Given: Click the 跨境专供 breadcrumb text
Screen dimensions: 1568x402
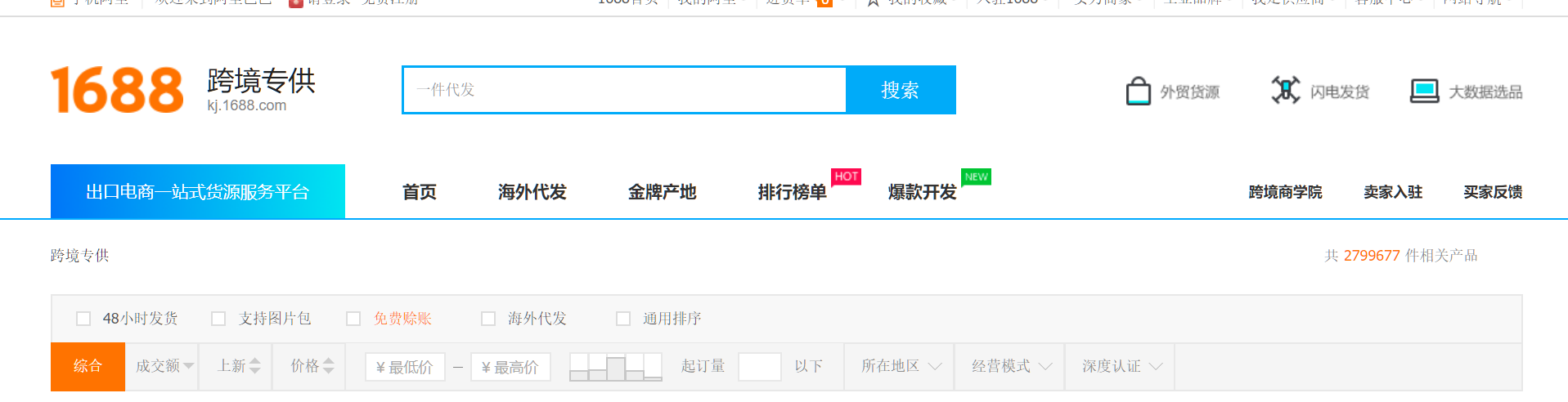Looking at the screenshot, I should pos(79,256).
